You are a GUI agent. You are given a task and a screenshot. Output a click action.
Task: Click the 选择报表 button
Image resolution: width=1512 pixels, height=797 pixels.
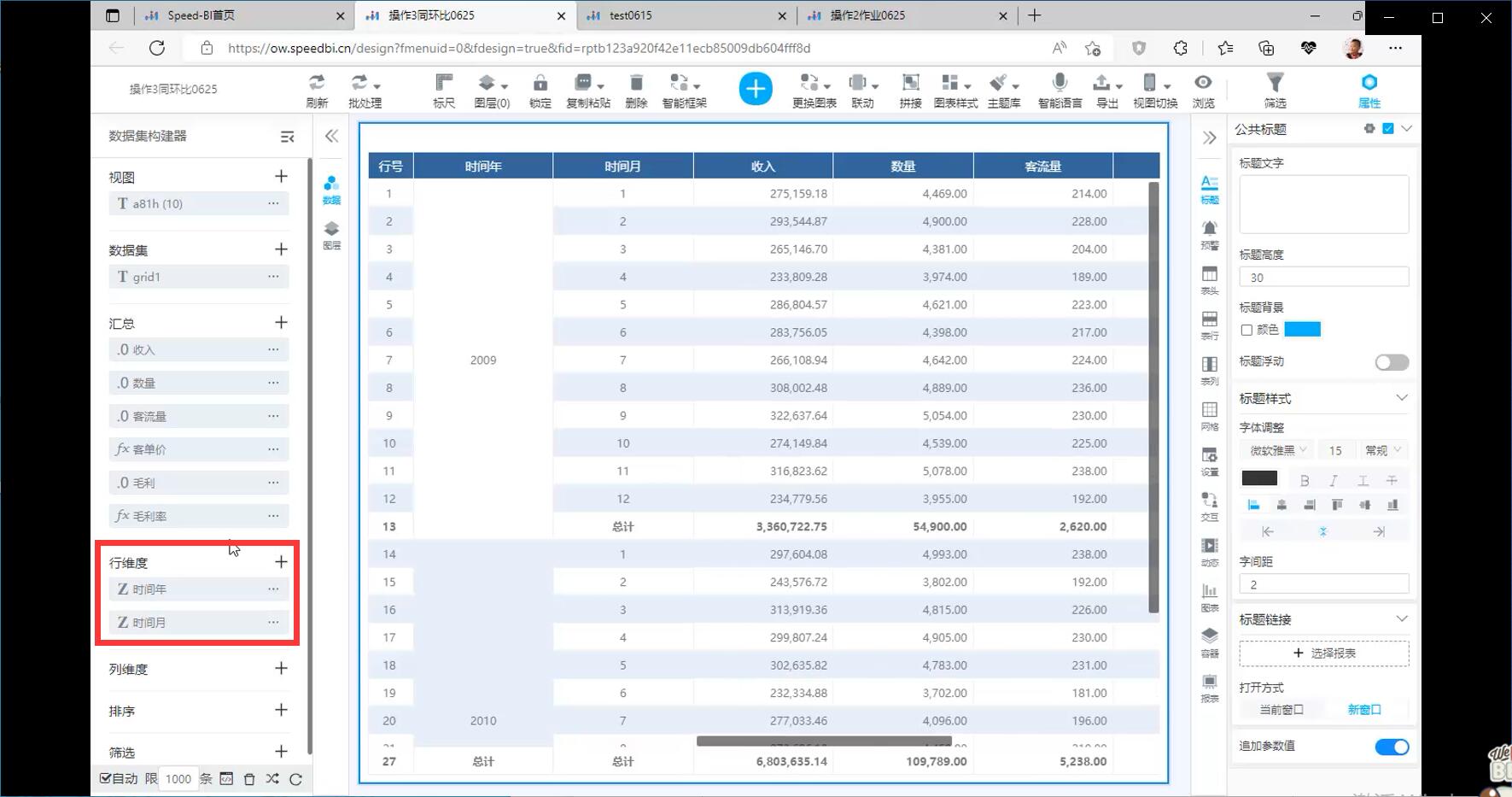pos(1323,653)
